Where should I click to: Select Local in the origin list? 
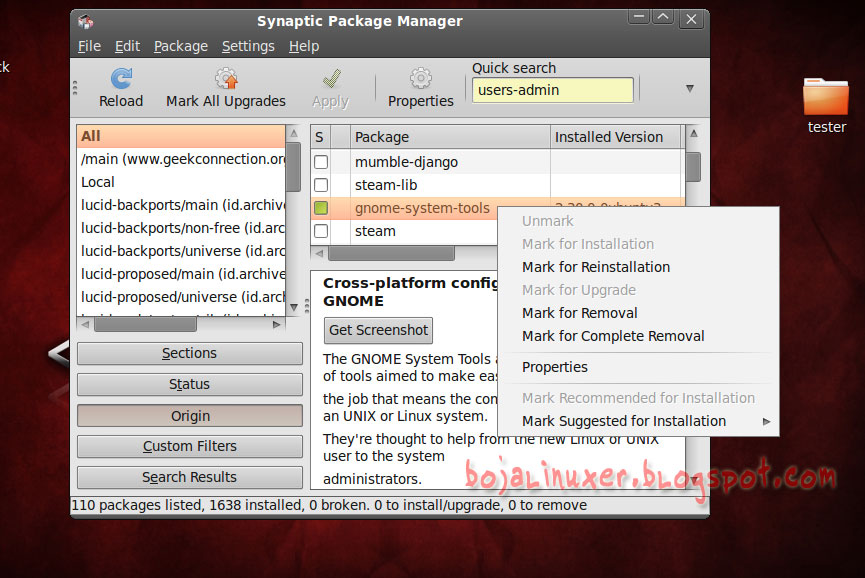point(181,183)
